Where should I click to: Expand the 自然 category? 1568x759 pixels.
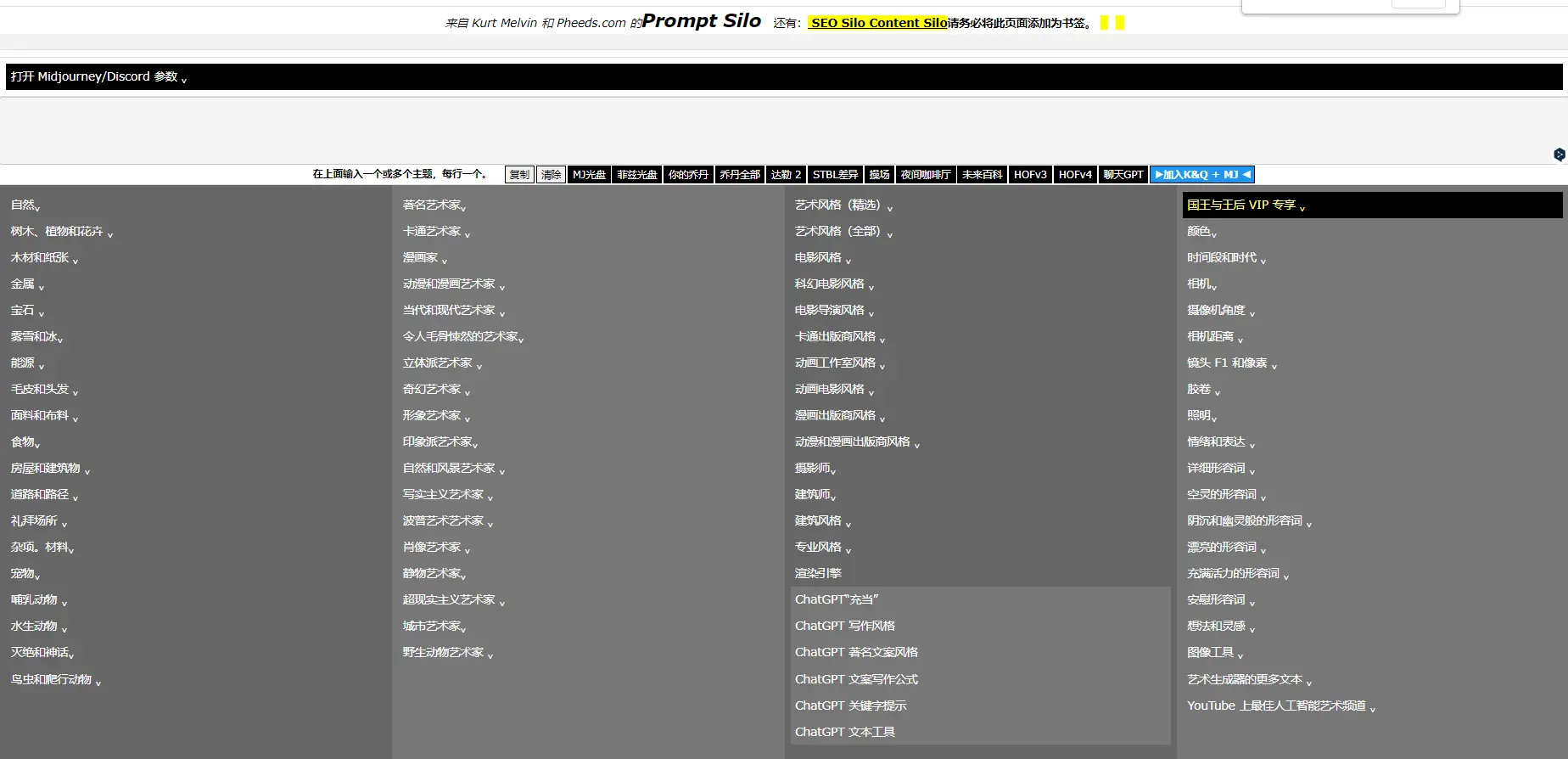pos(25,205)
